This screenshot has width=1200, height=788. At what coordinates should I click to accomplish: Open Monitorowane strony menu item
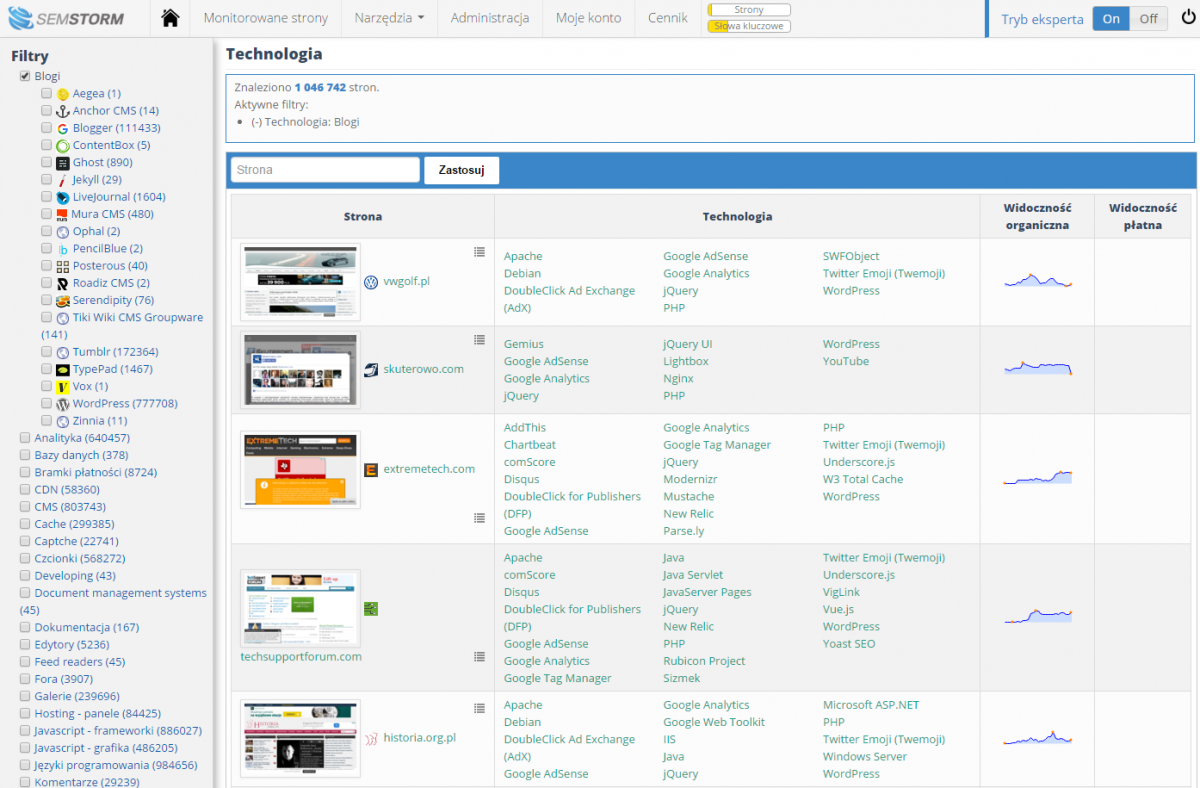click(264, 18)
